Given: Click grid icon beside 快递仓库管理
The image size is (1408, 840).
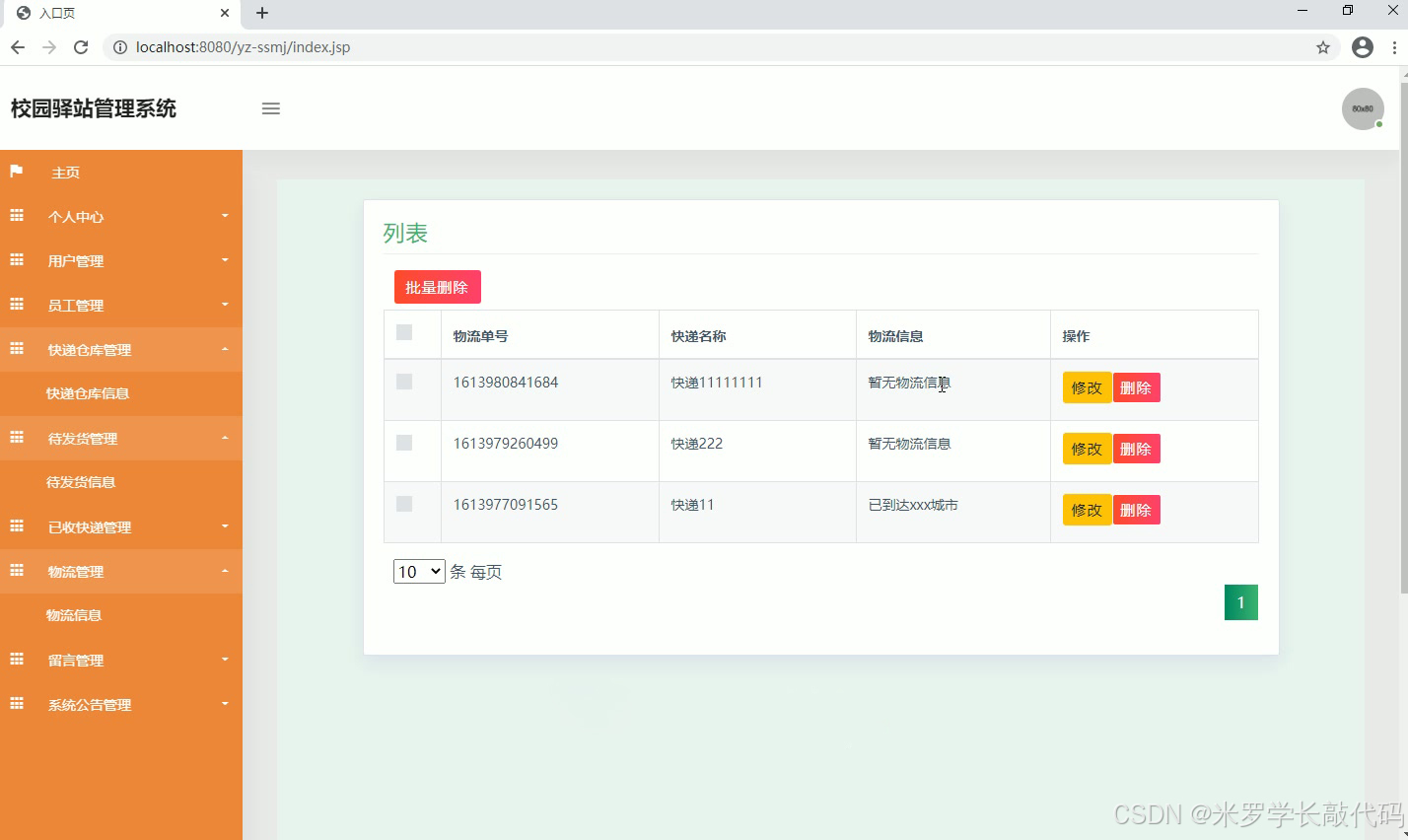Looking at the screenshot, I should (x=17, y=348).
